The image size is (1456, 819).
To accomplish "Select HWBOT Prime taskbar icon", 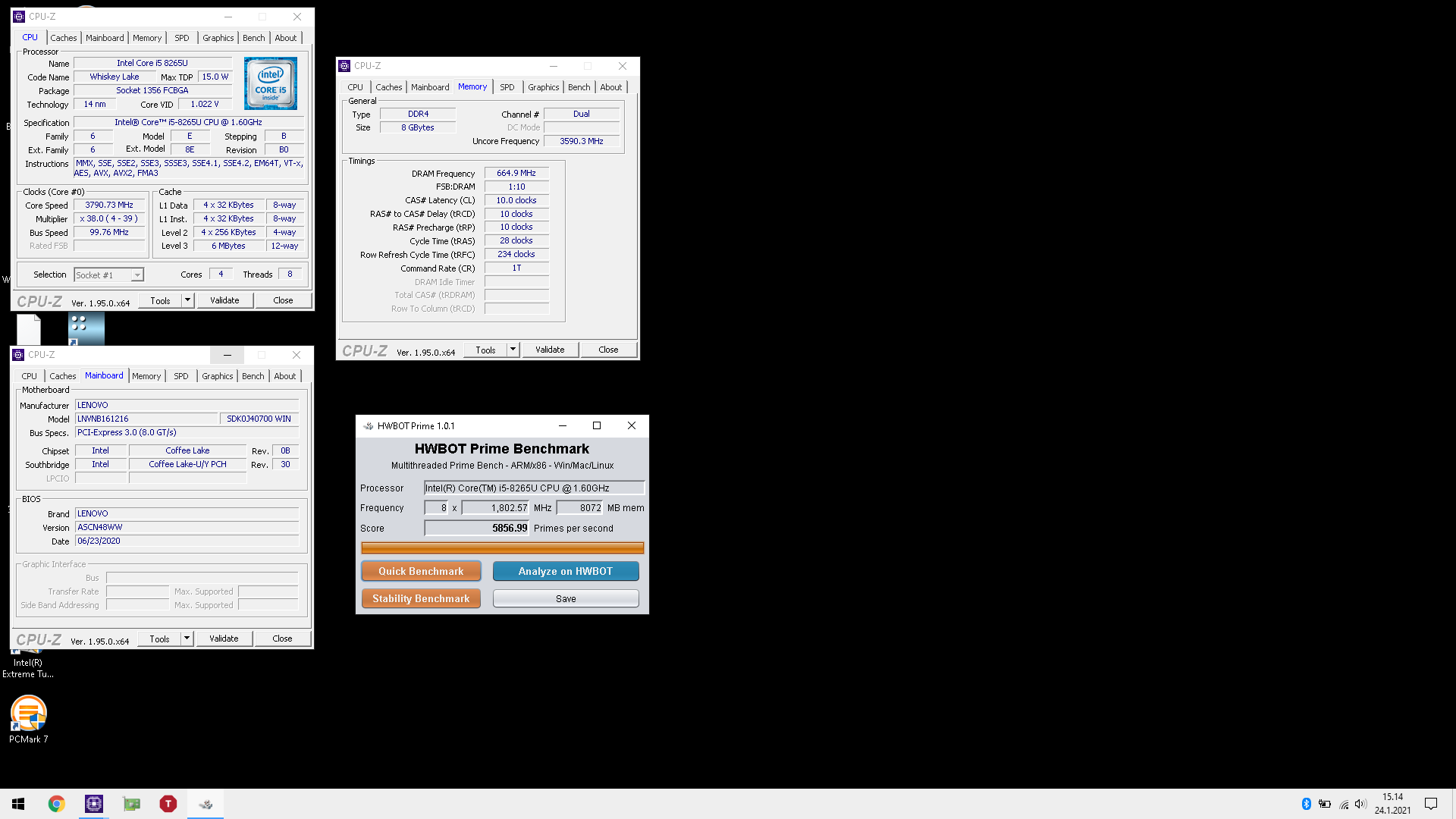I will click(206, 804).
